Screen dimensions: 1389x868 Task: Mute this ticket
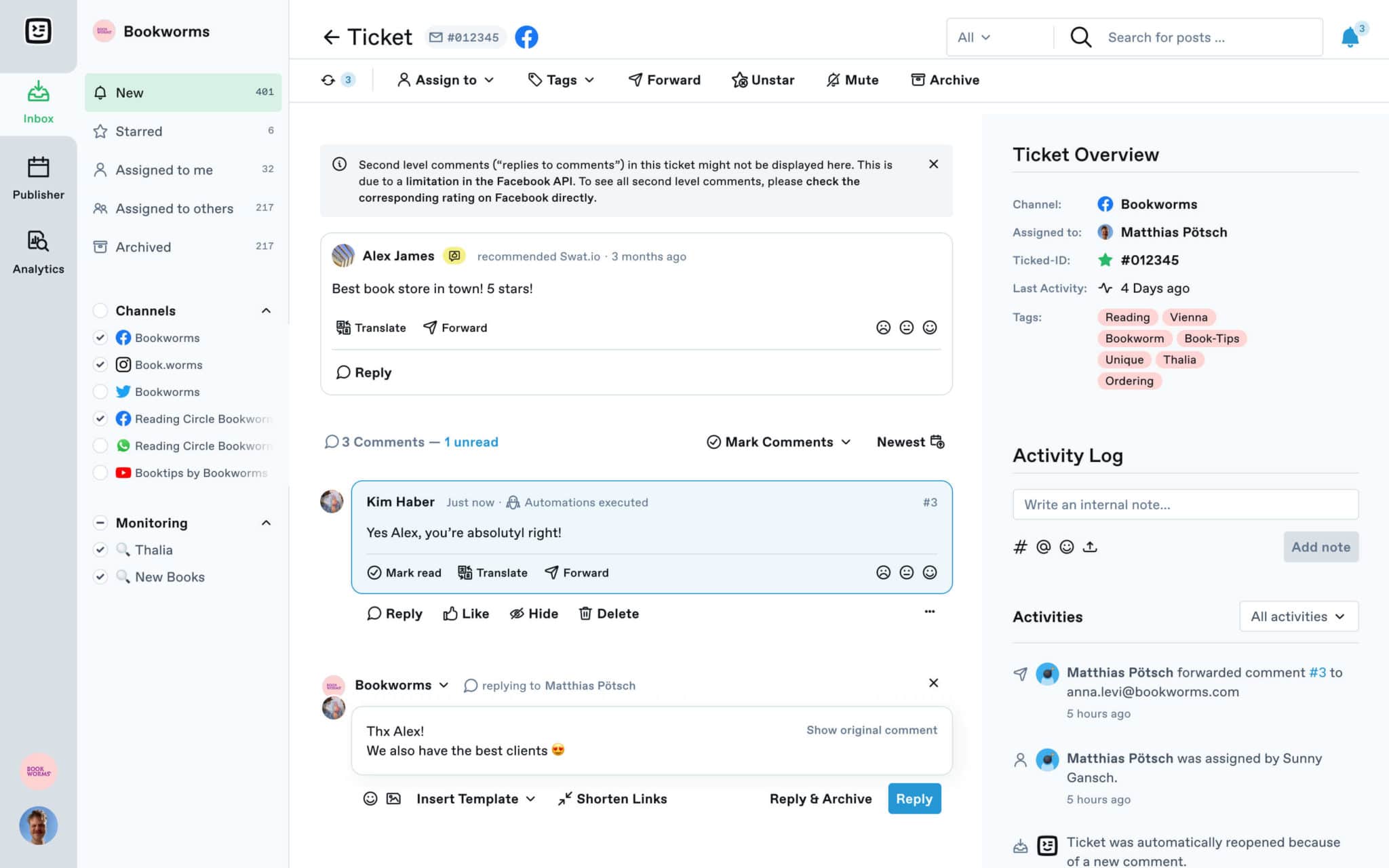[x=852, y=80]
